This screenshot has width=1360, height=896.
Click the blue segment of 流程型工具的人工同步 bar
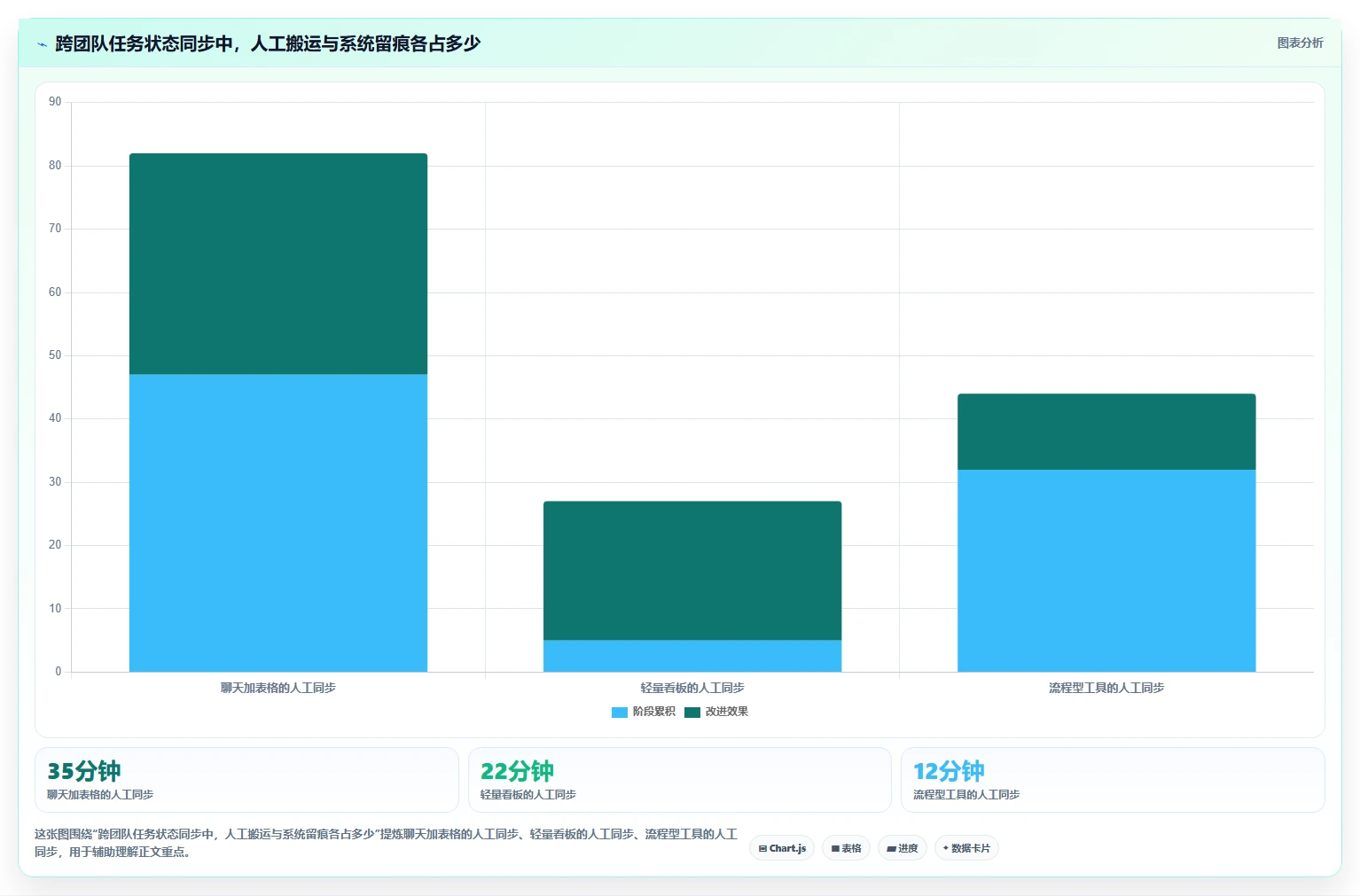click(x=1106, y=571)
